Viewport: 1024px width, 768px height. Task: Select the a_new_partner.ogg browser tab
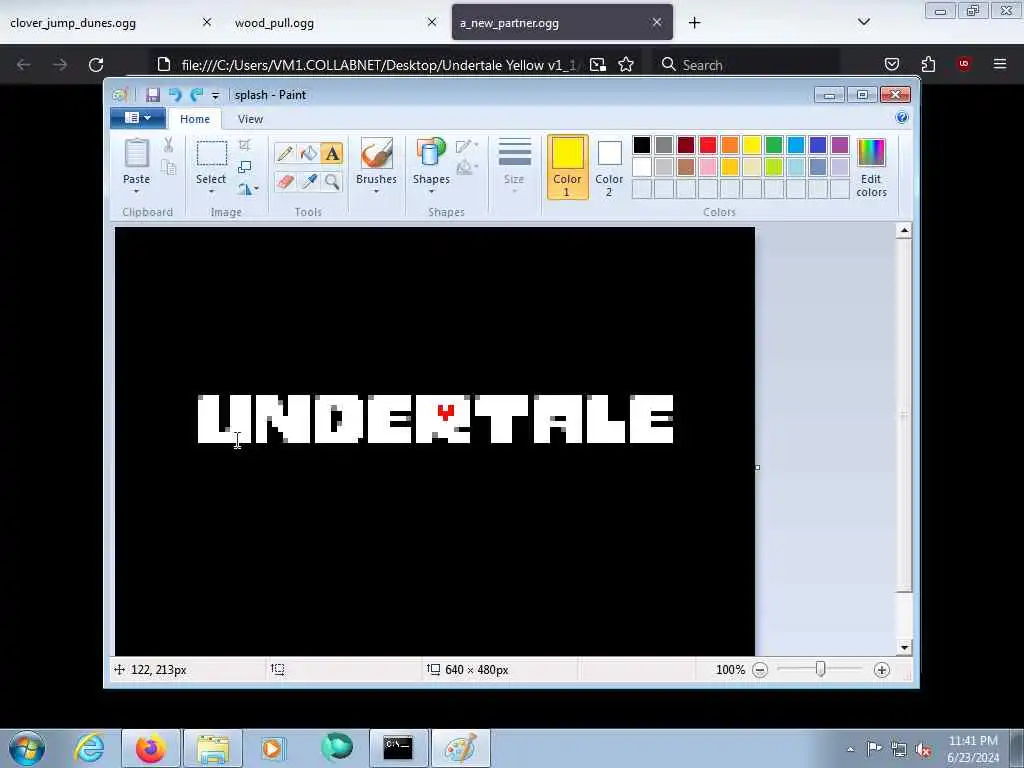tap(509, 23)
